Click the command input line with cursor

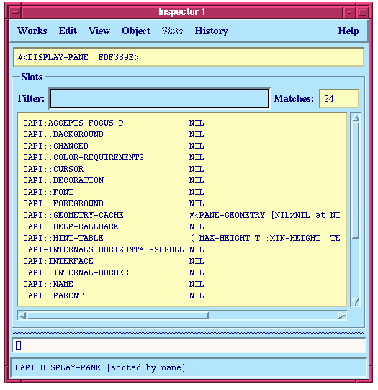point(189,346)
